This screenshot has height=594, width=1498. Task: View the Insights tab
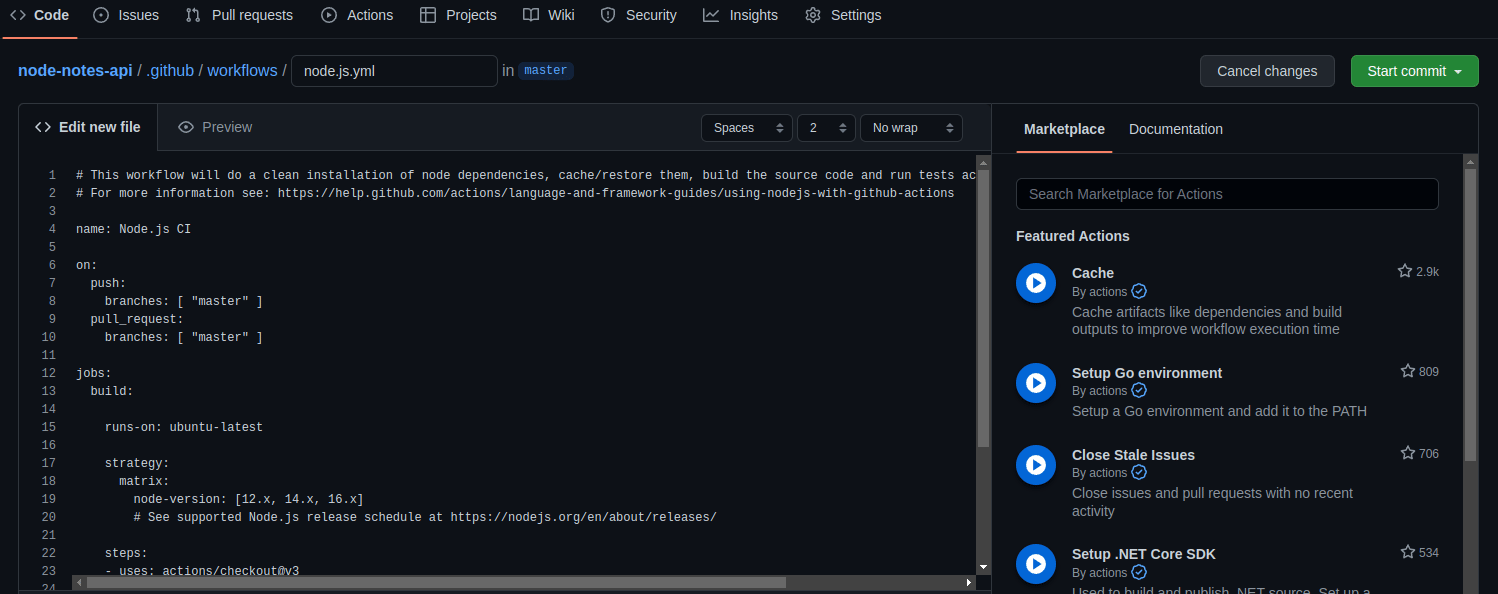click(740, 15)
